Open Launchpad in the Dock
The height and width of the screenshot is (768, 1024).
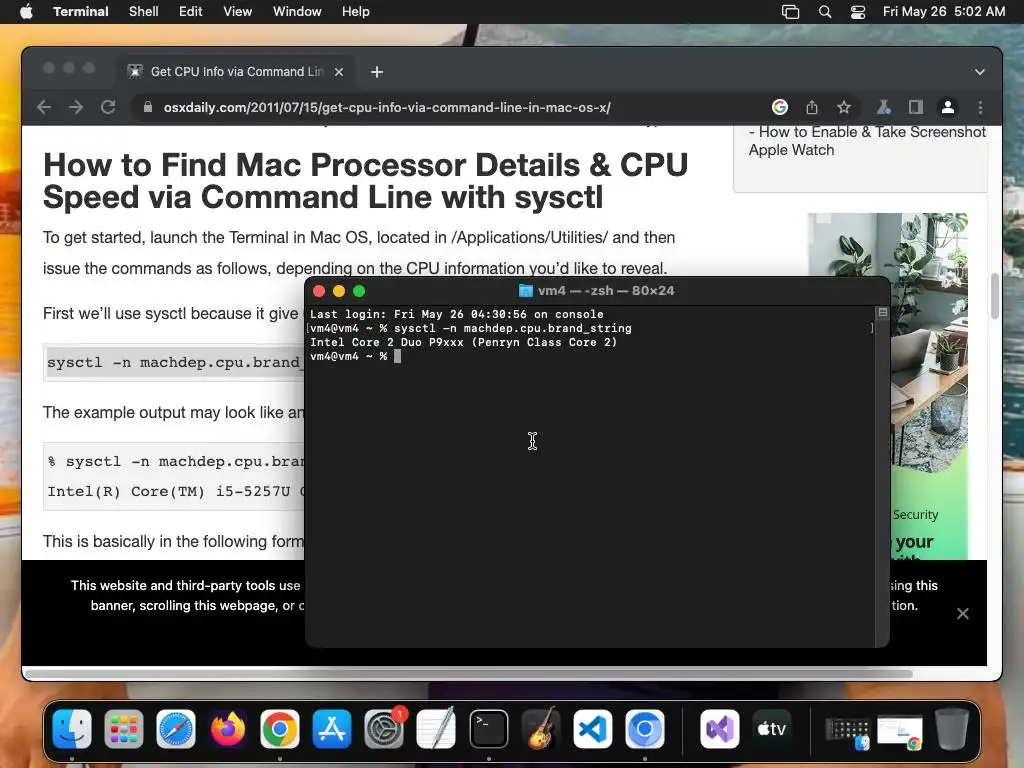123,729
